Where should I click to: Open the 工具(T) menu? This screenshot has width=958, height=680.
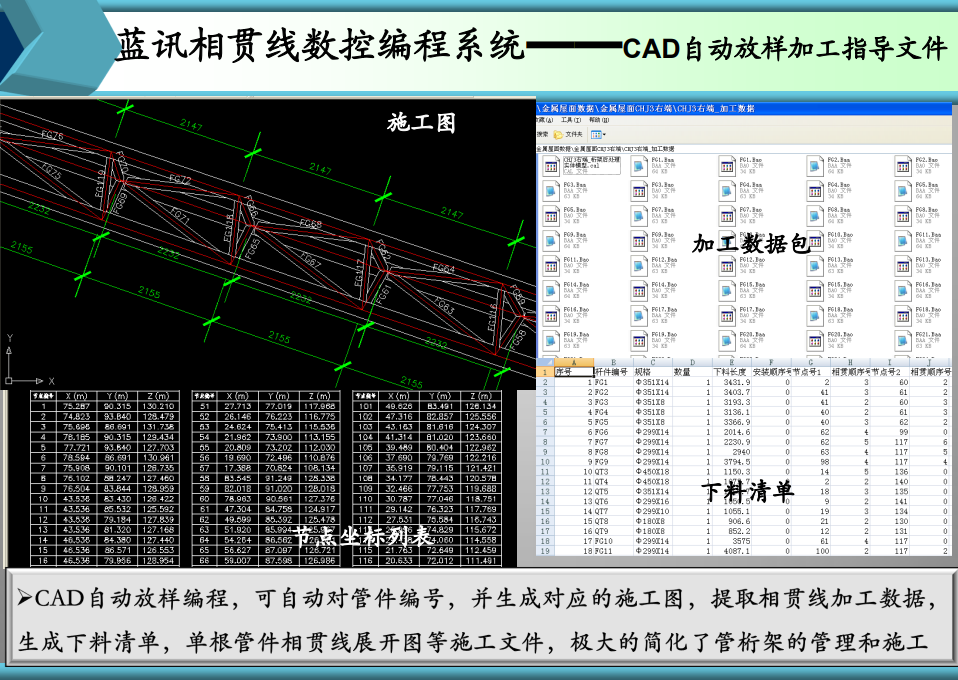coord(571,120)
